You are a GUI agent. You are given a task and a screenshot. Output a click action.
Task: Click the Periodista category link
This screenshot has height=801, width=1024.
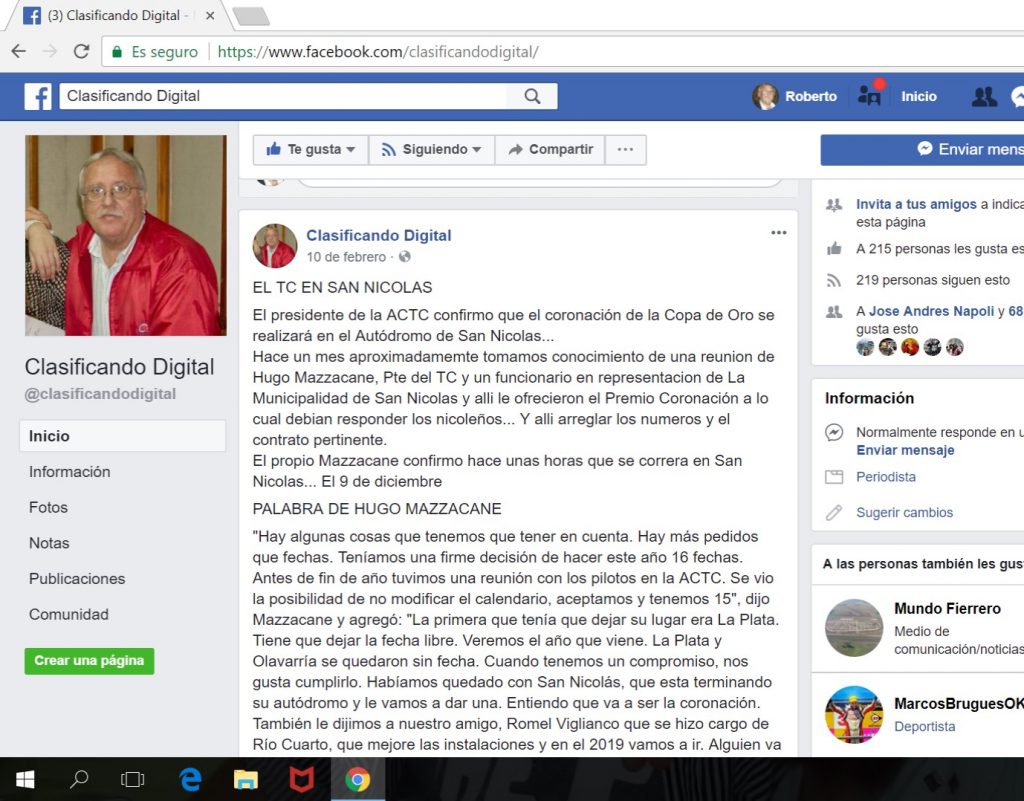[x=886, y=477]
